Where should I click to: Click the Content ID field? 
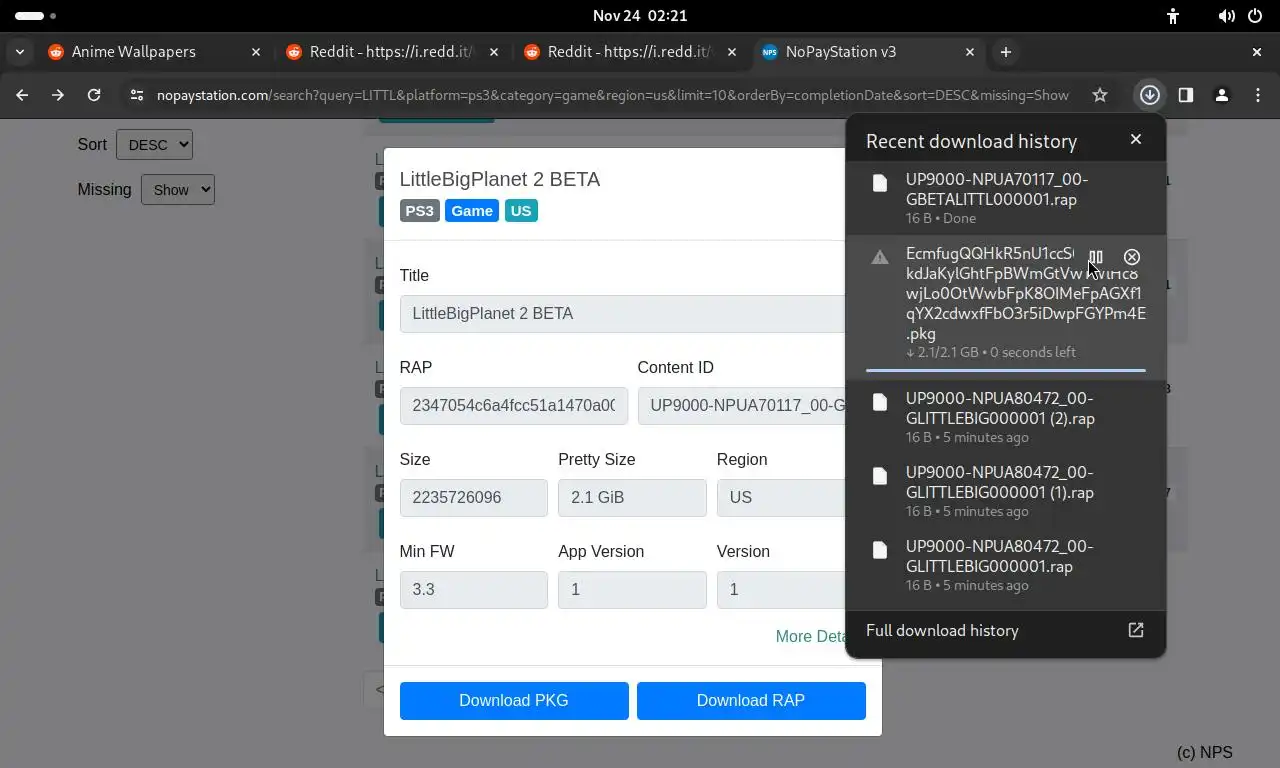tap(742, 406)
